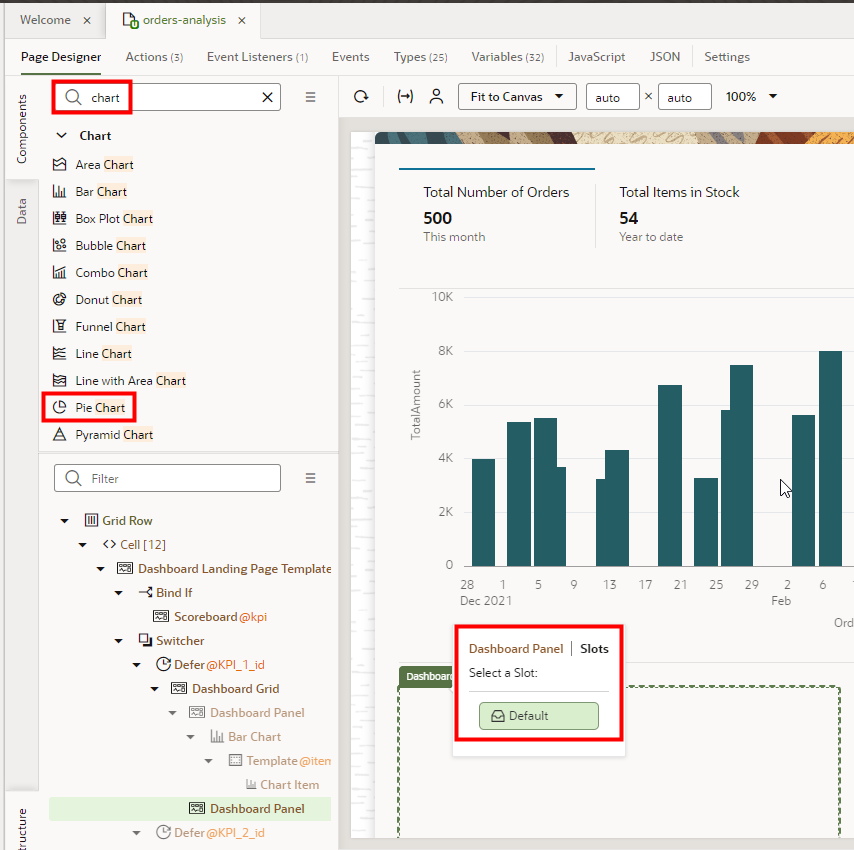This screenshot has height=850, width=854.
Task: Click the canvas refresh icon in the toolbar
Action: click(x=360, y=96)
